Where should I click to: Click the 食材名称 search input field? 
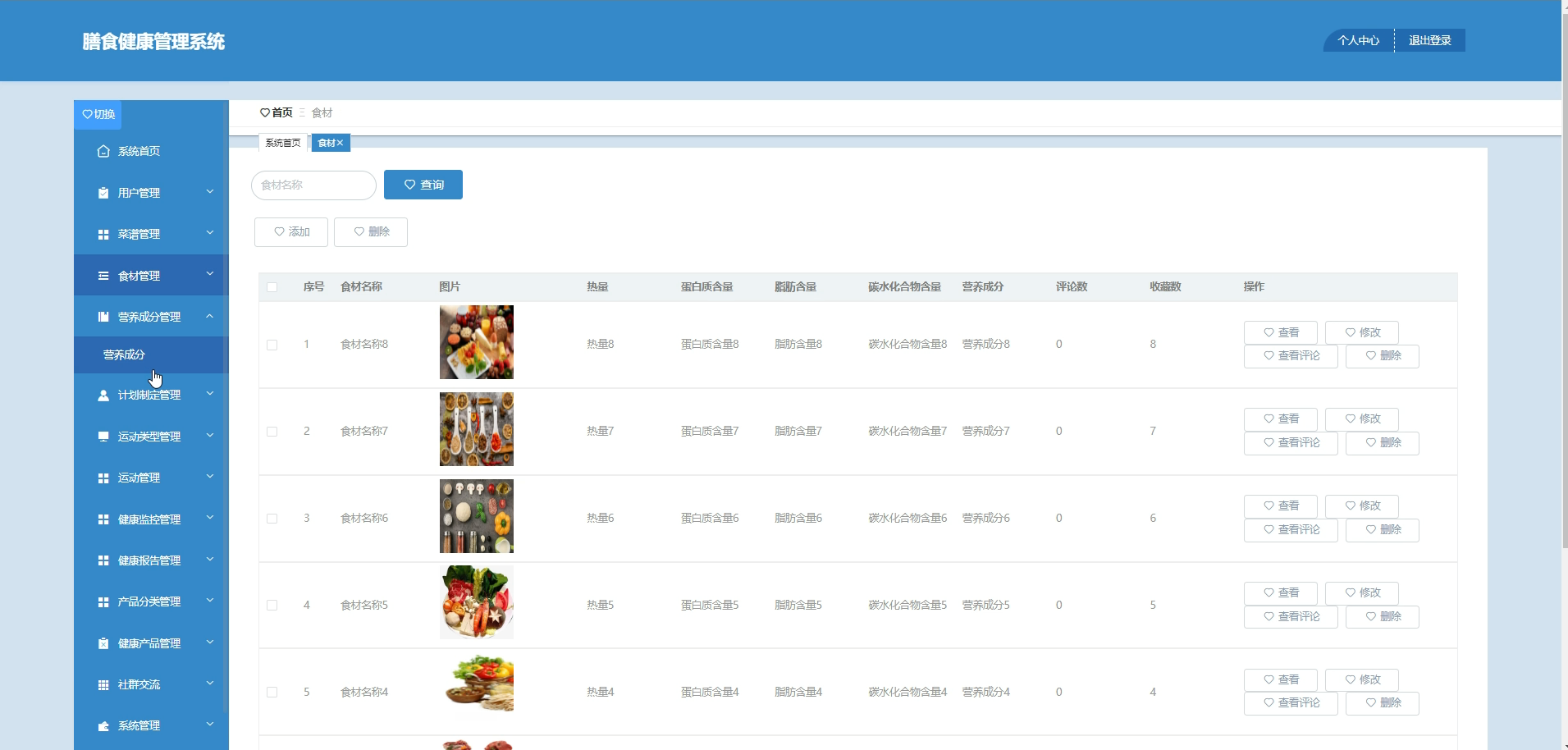click(313, 185)
